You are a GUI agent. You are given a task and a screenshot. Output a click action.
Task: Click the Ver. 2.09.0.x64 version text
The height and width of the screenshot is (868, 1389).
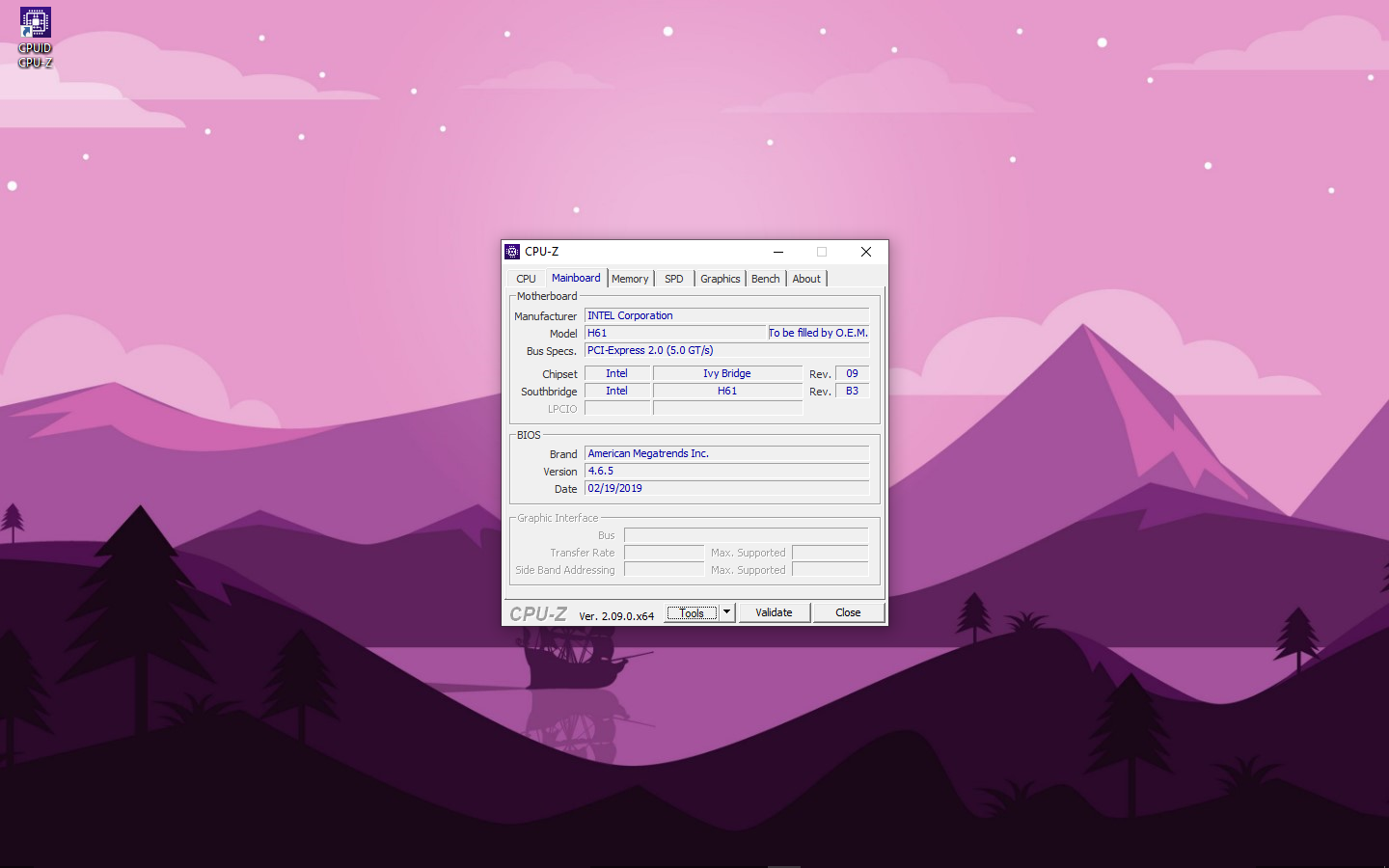(616, 615)
